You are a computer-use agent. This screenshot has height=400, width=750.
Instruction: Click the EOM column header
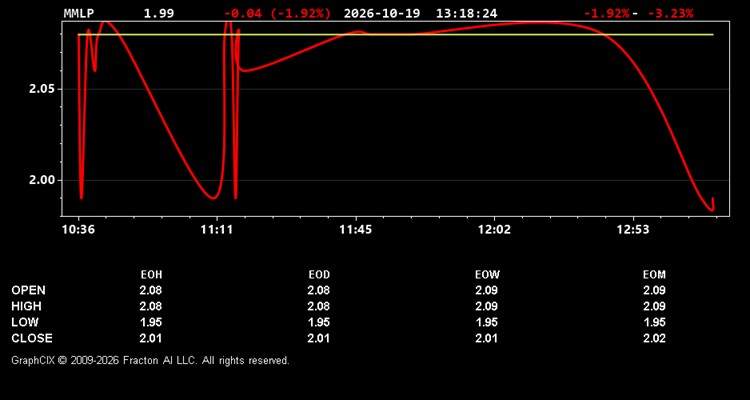(654, 275)
